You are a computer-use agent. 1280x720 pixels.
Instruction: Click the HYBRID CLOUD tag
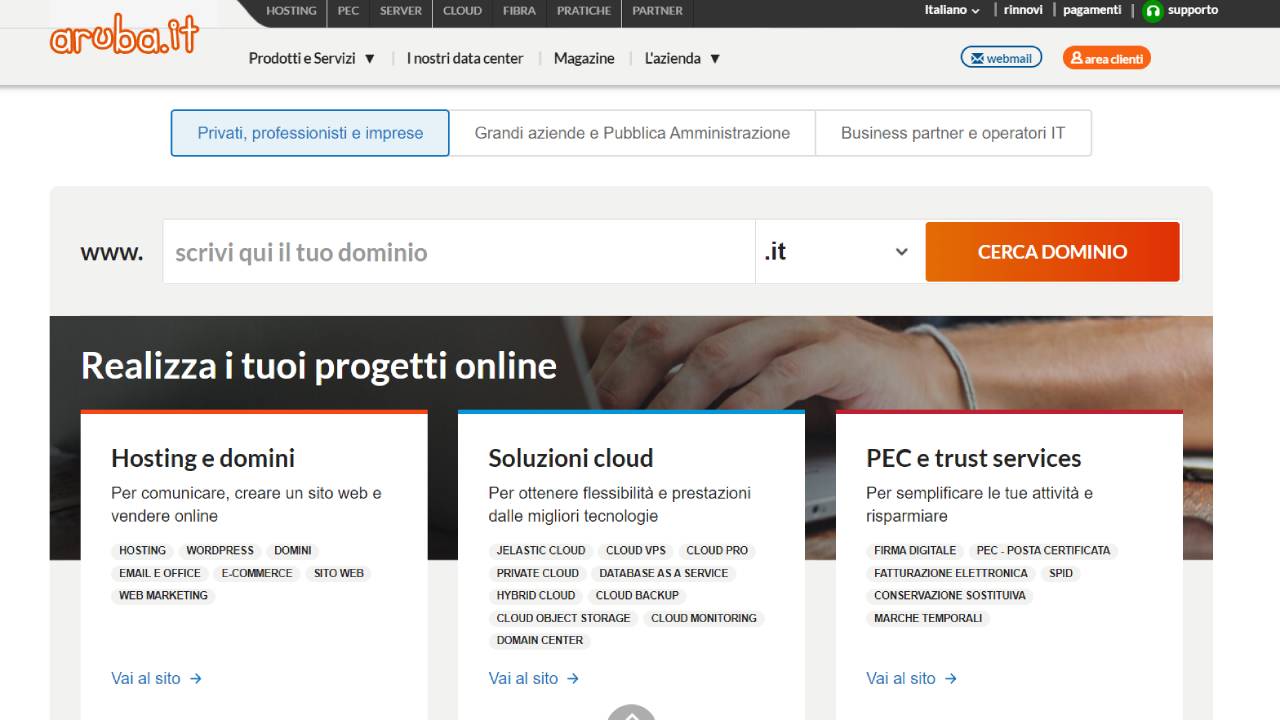coord(536,596)
